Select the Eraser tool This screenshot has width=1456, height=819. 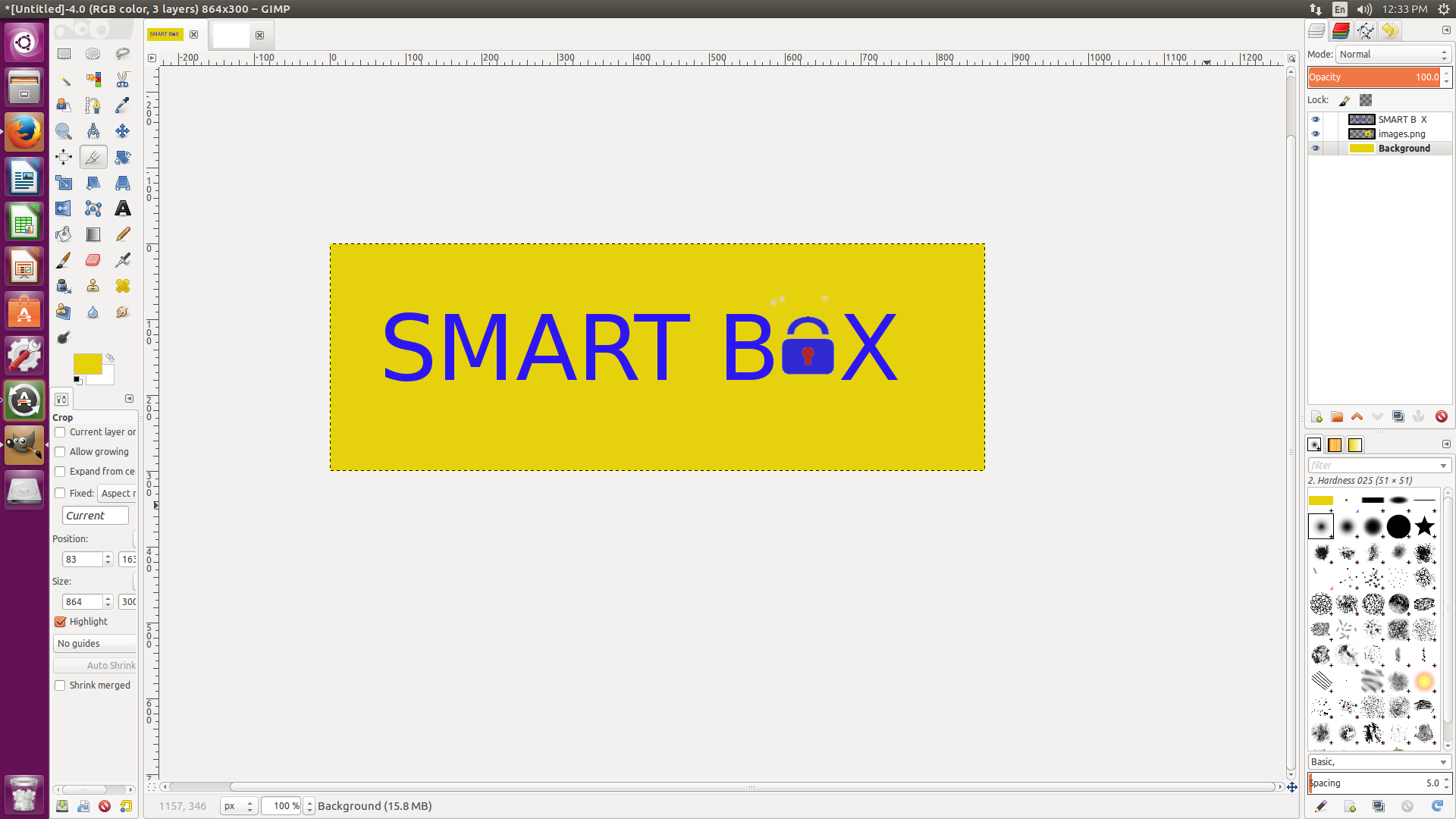tap(93, 260)
